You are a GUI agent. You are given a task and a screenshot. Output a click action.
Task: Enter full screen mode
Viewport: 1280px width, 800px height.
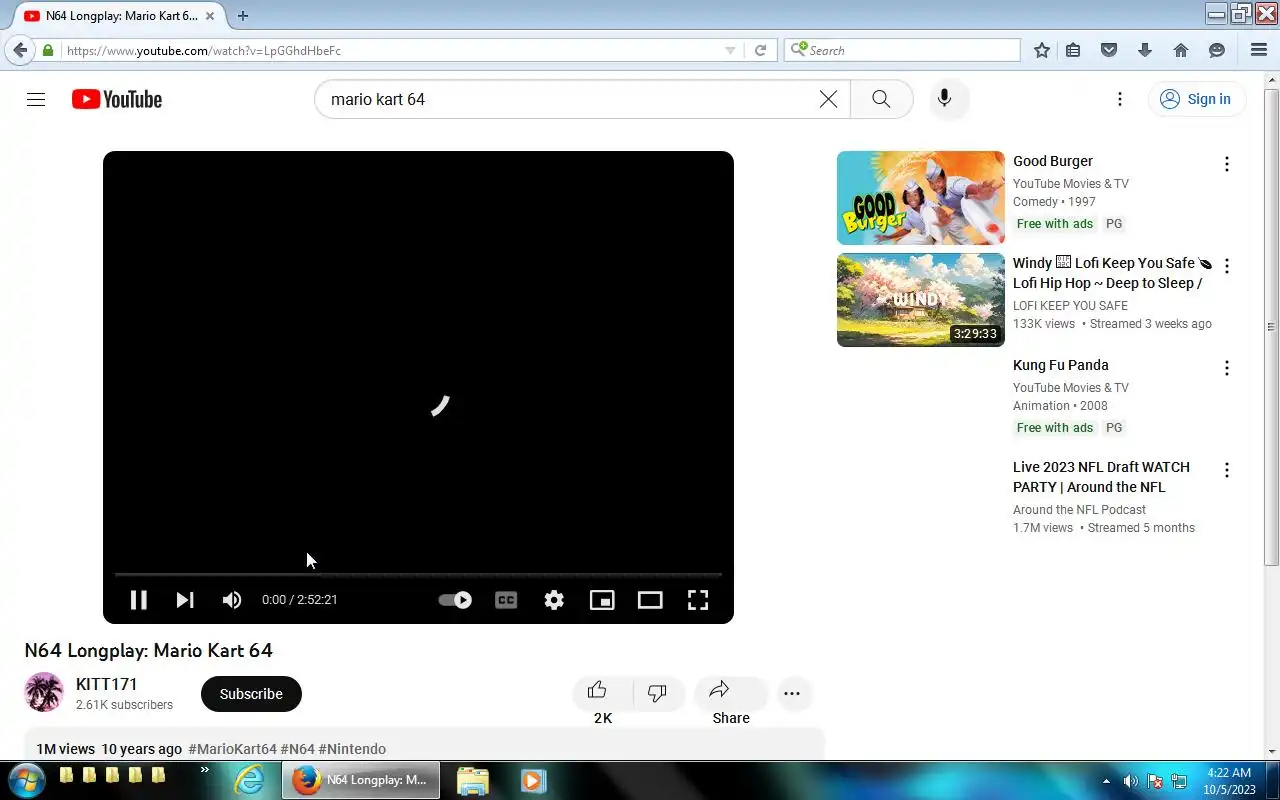[x=698, y=600]
